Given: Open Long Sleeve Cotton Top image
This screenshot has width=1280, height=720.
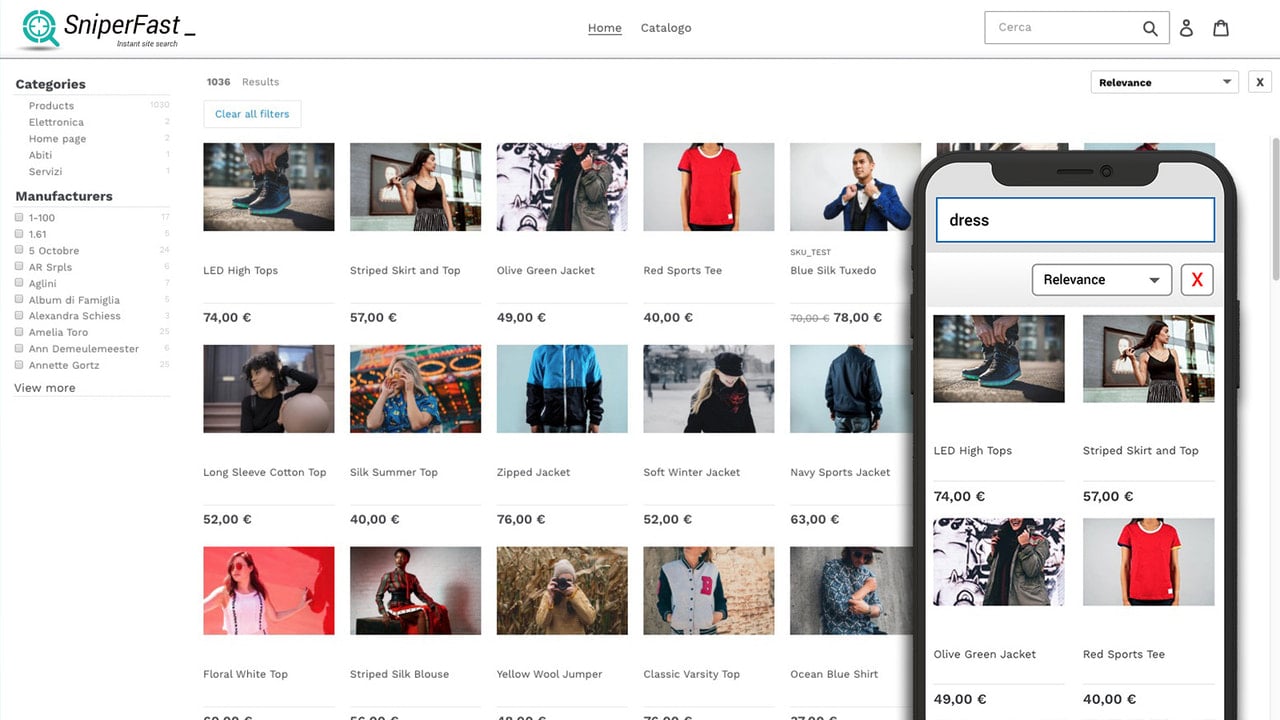Looking at the screenshot, I should pyautogui.click(x=269, y=389).
